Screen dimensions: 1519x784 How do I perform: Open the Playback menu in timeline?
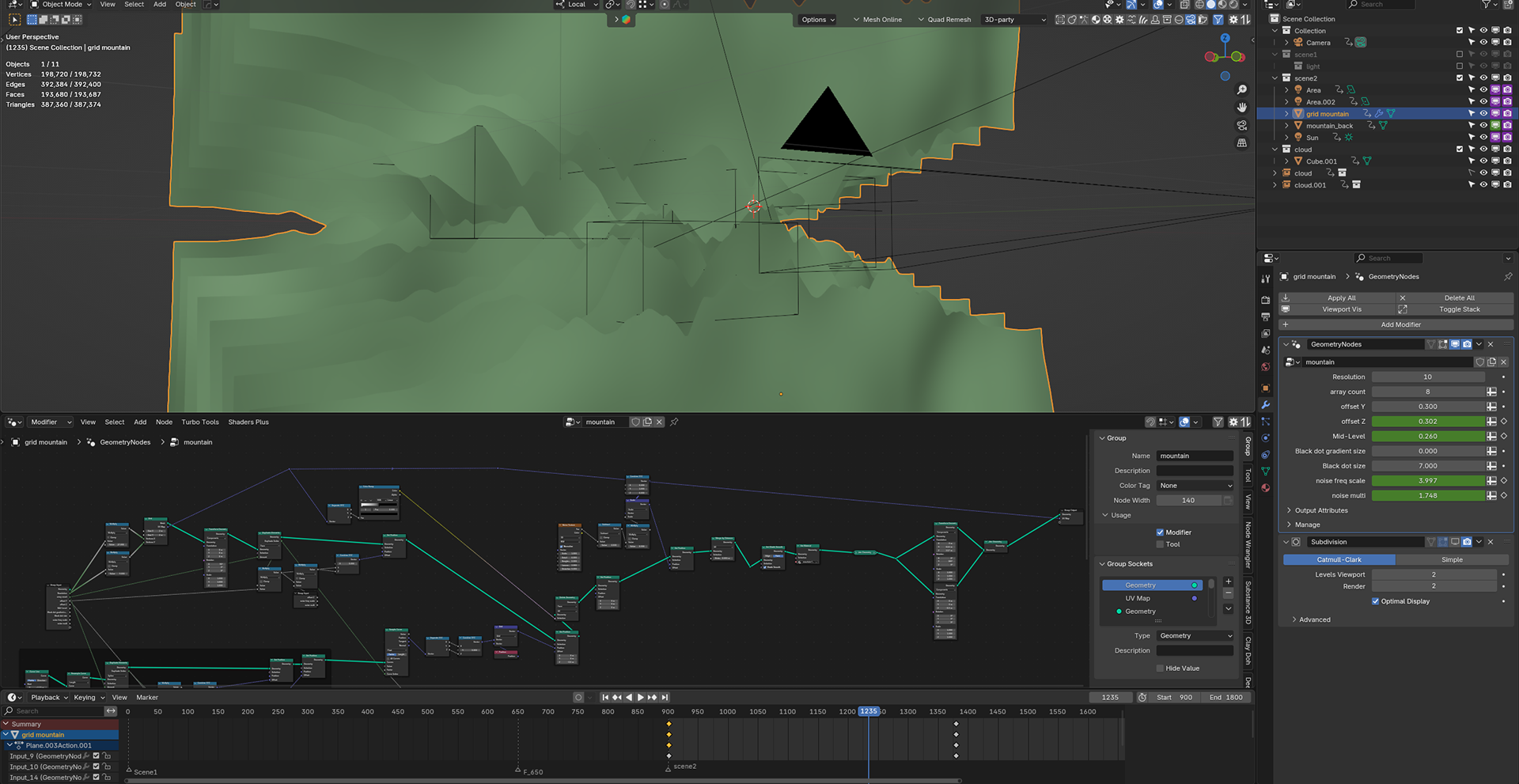pos(49,698)
